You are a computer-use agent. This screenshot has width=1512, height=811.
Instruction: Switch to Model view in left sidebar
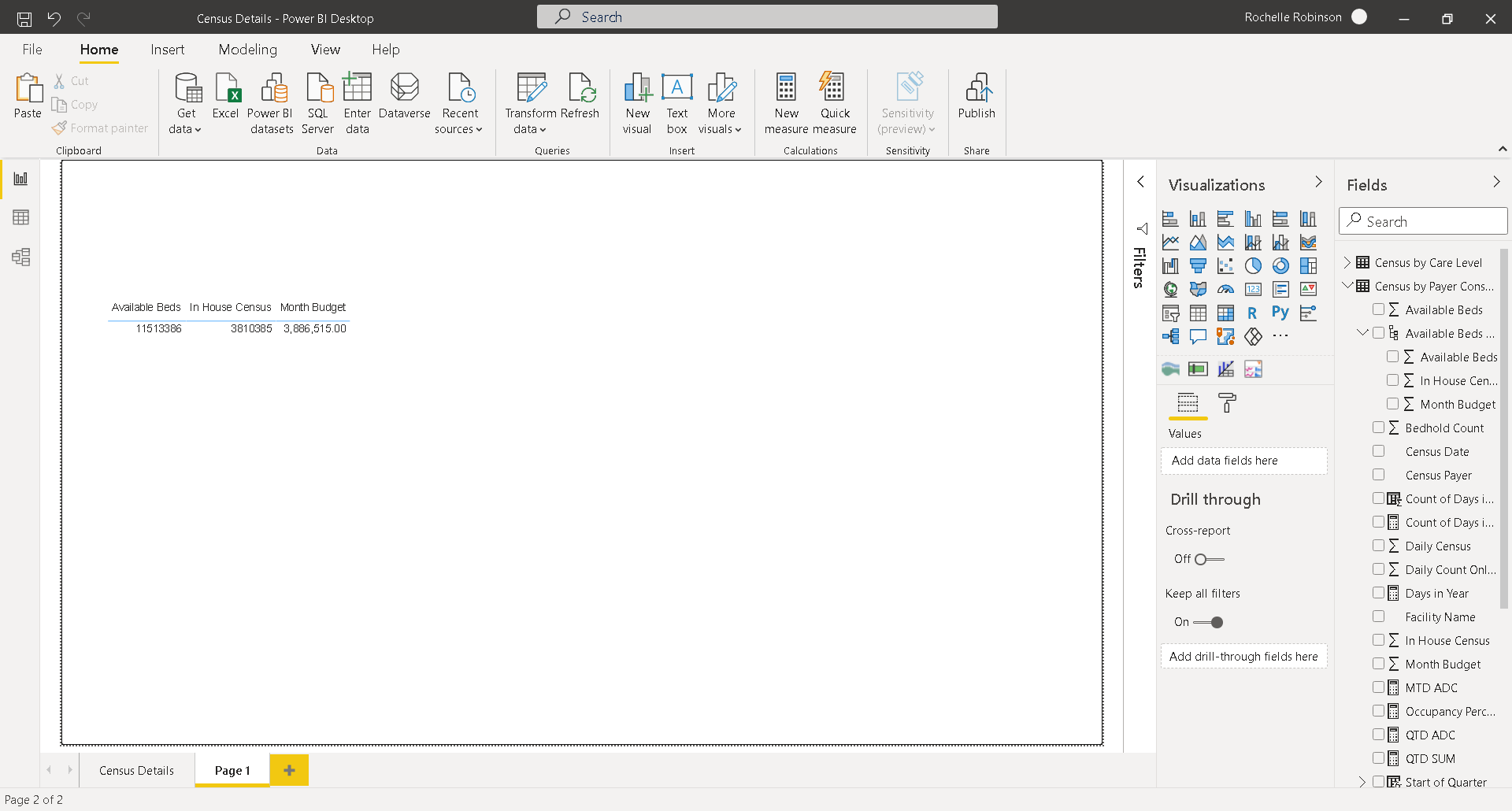tap(21, 257)
